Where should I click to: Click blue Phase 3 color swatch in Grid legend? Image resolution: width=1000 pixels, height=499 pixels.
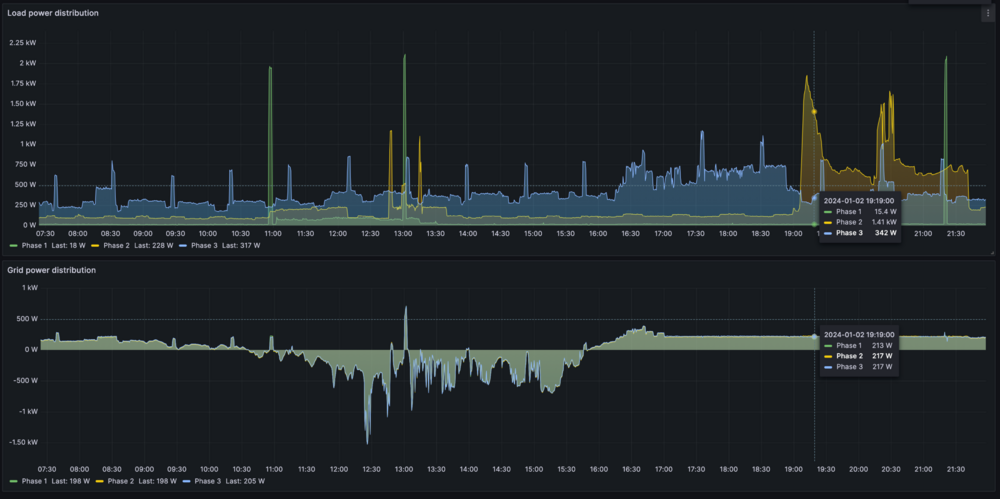pos(186,482)
